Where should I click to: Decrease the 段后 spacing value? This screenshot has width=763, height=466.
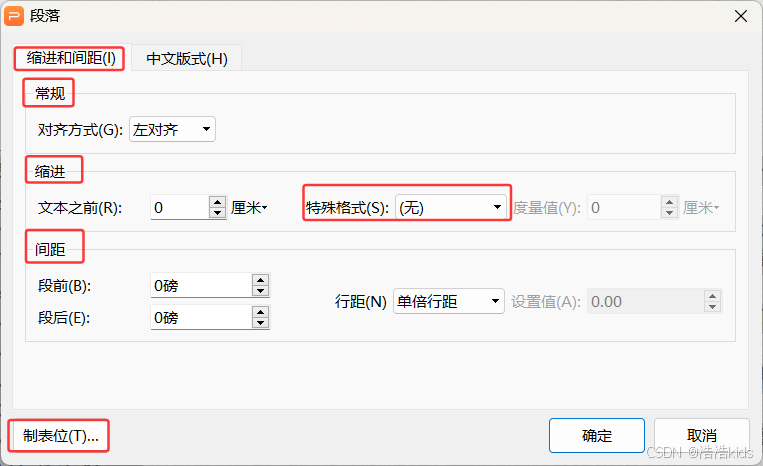point(261,323)
